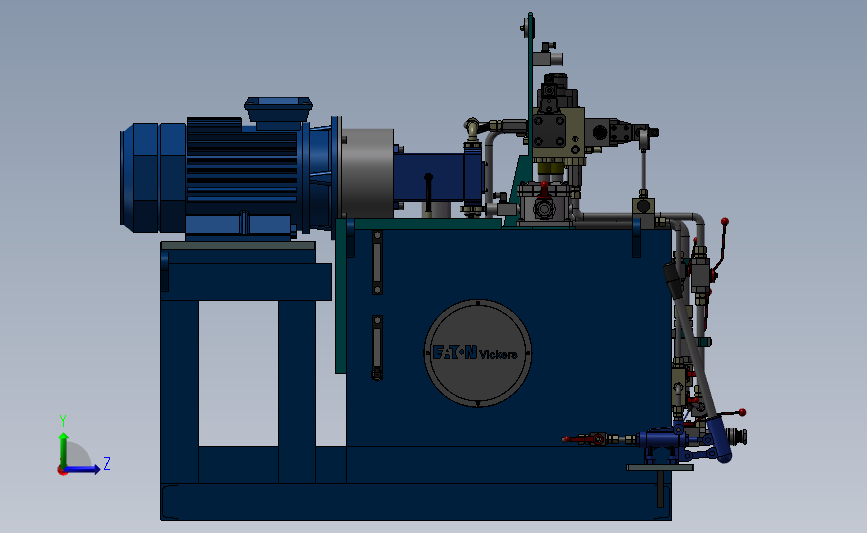Click the "Vickers" text on the cover

point(498,354)
